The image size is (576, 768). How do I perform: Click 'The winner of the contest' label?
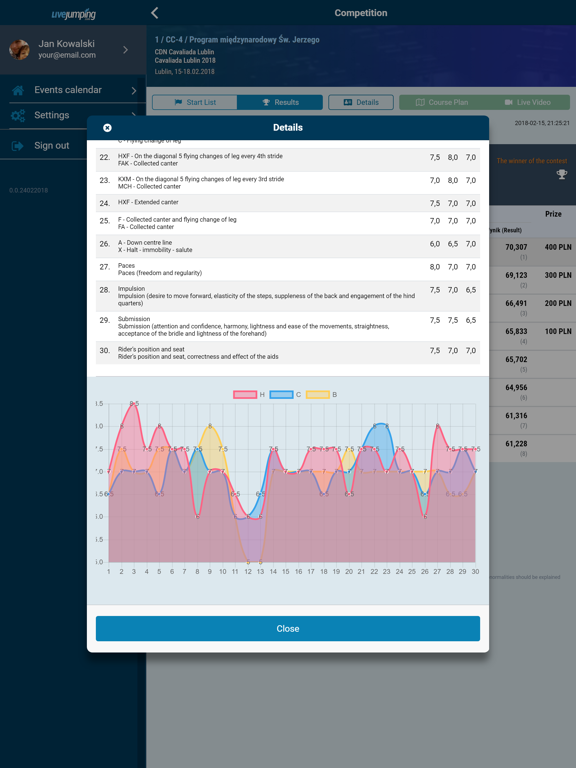point(532,161)
